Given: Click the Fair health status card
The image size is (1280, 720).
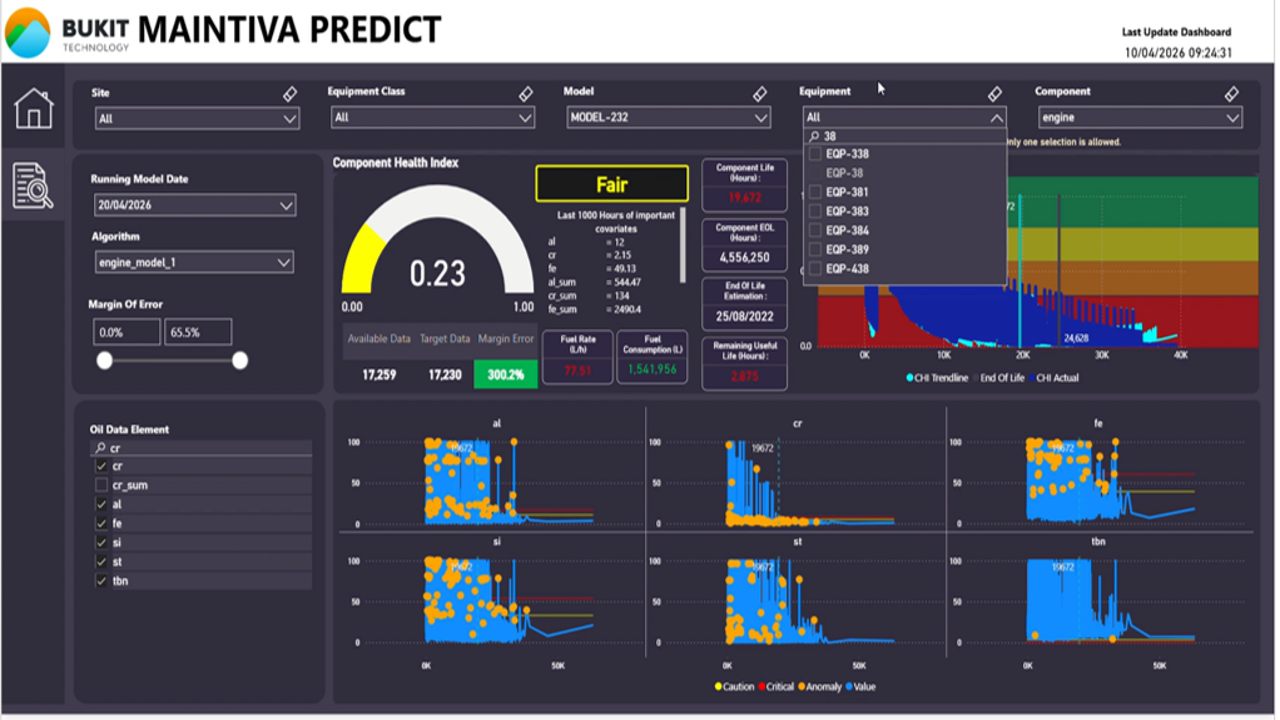Looking at the screenshot, I should click(612, 184).
